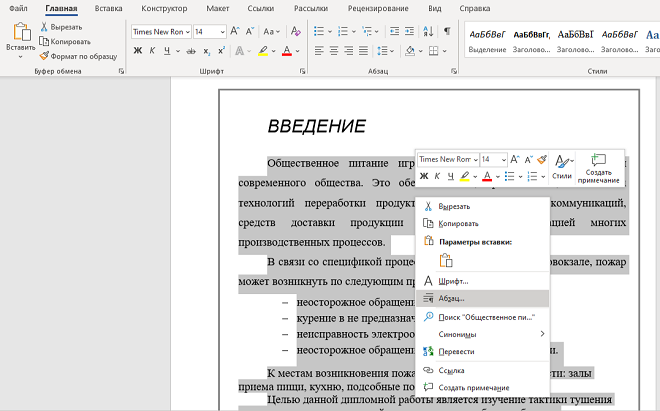
Task: Choose the paste option icon in context menu
Action: point(446,260)
